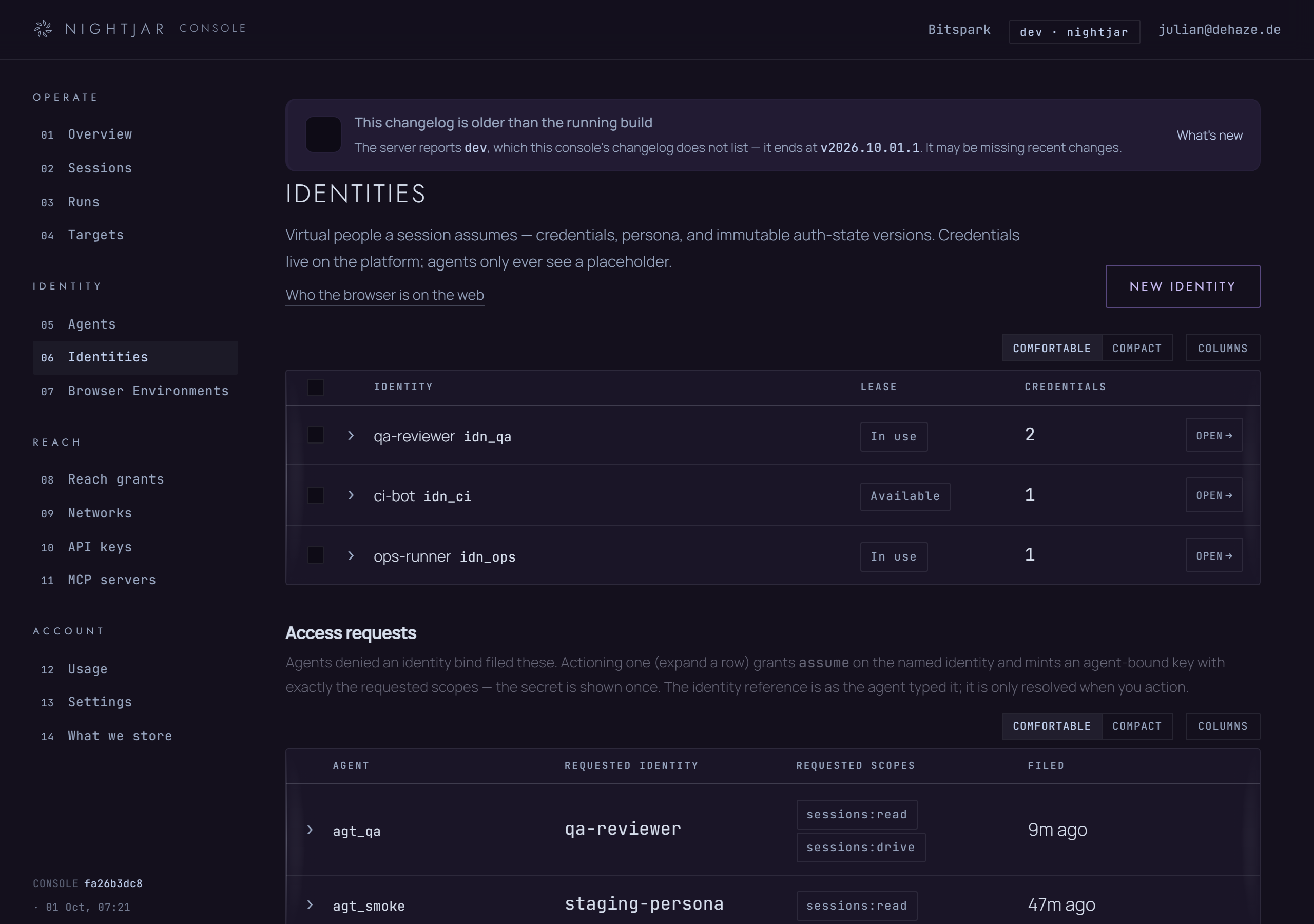Viewport: 1314px width, 924px height.
Task: Expand the agt_qa access request
Action: point(310,830)
